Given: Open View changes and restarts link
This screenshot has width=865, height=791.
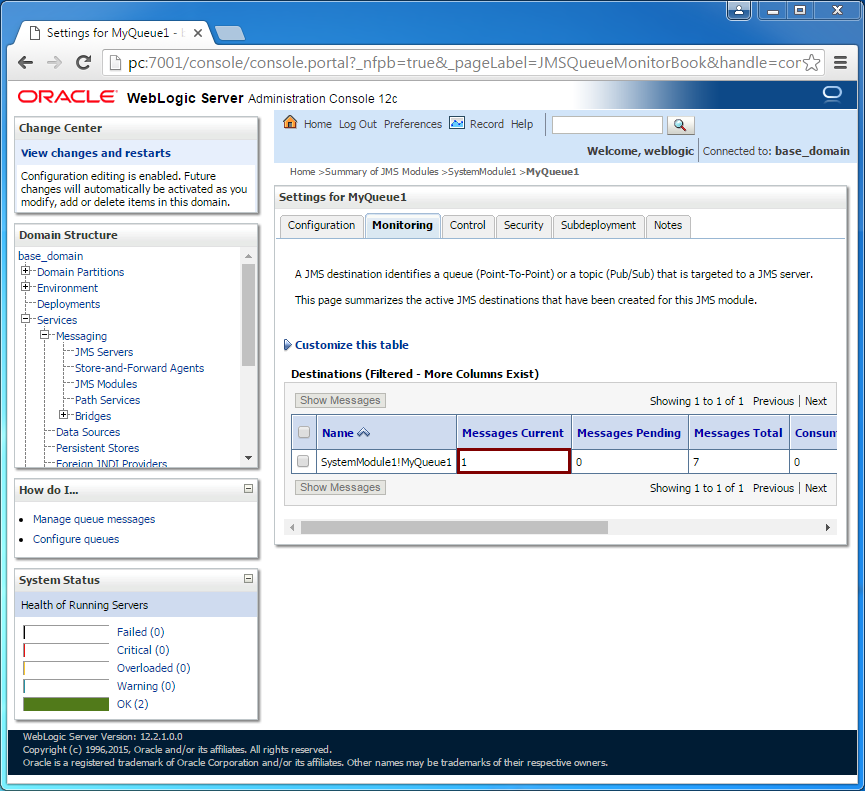Looking at the screenshot, I should [x=96, y=153].
